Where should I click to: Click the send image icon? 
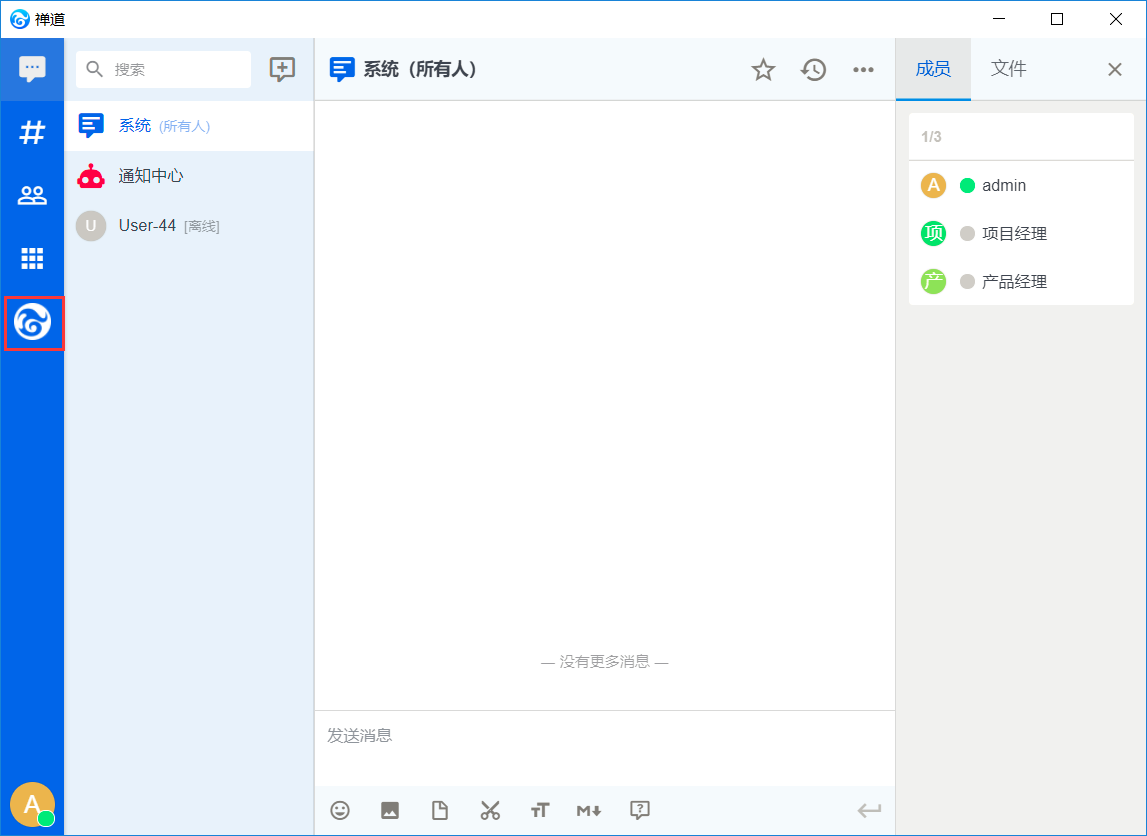point(390,810)
